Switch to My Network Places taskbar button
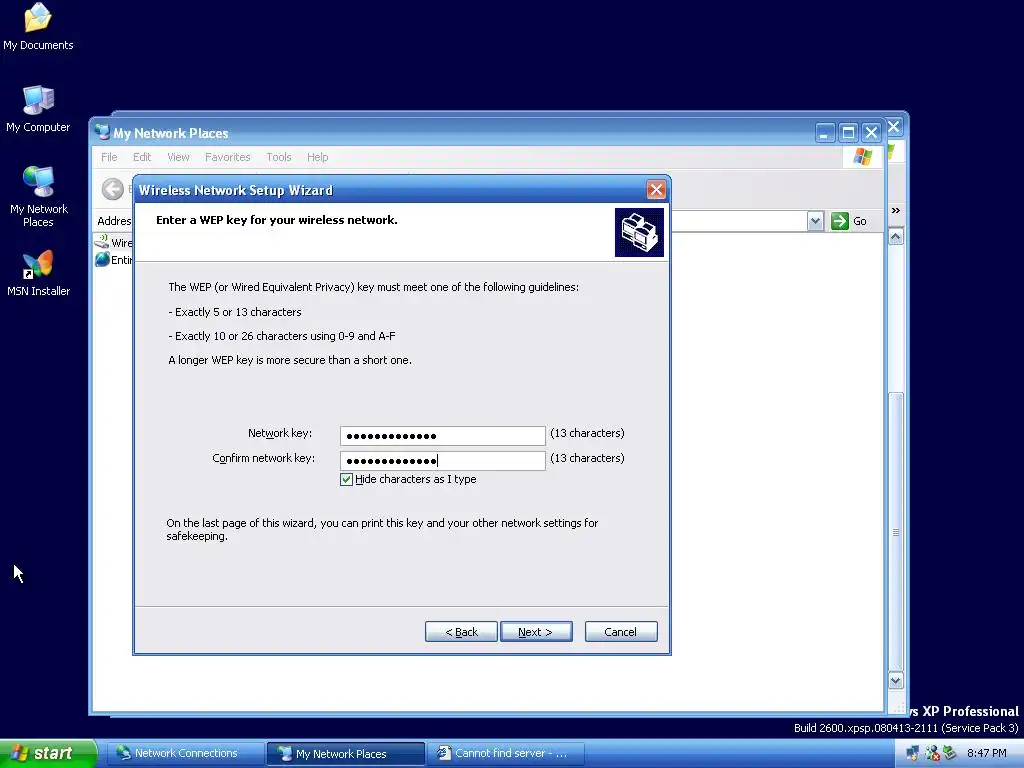 coord(346,754)
